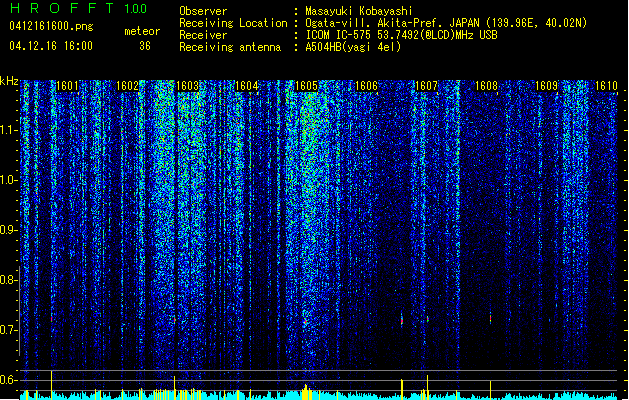Click the 1.0 kHz axis label
629x400 pixels.
coord(8,180)
